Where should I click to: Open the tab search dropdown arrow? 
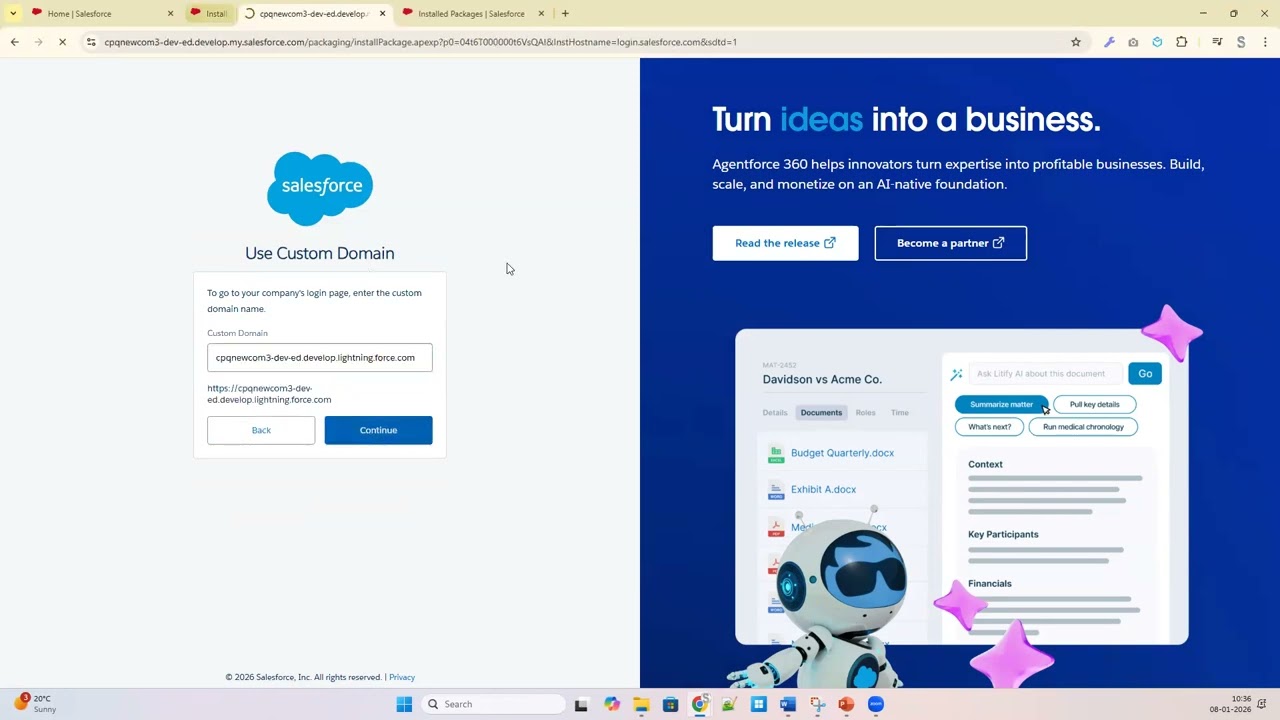click(x=12, y=14)
